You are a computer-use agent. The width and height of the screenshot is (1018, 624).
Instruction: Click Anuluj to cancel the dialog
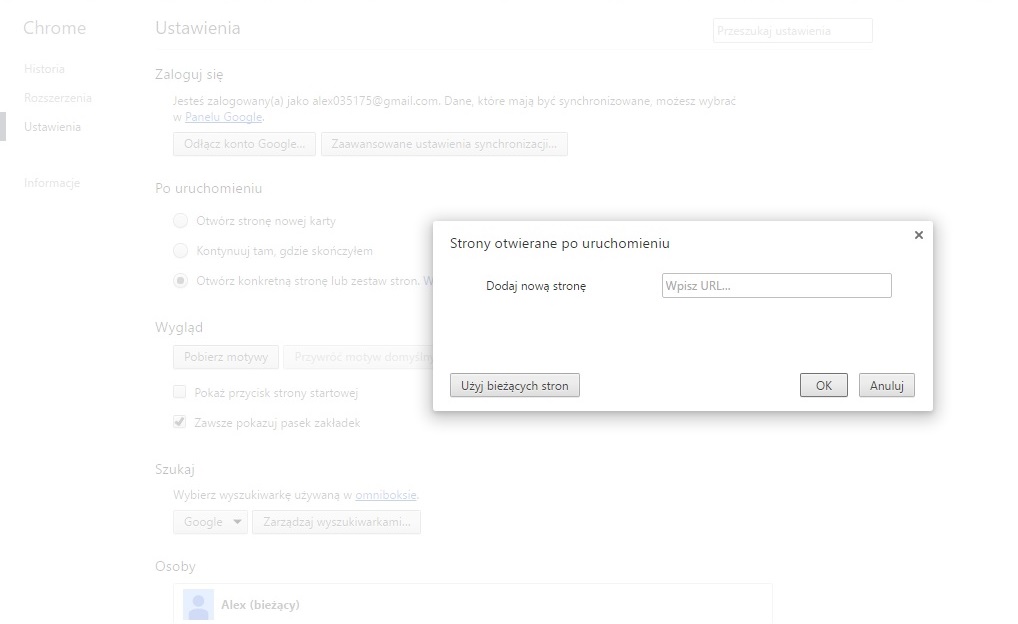(886, 385)
